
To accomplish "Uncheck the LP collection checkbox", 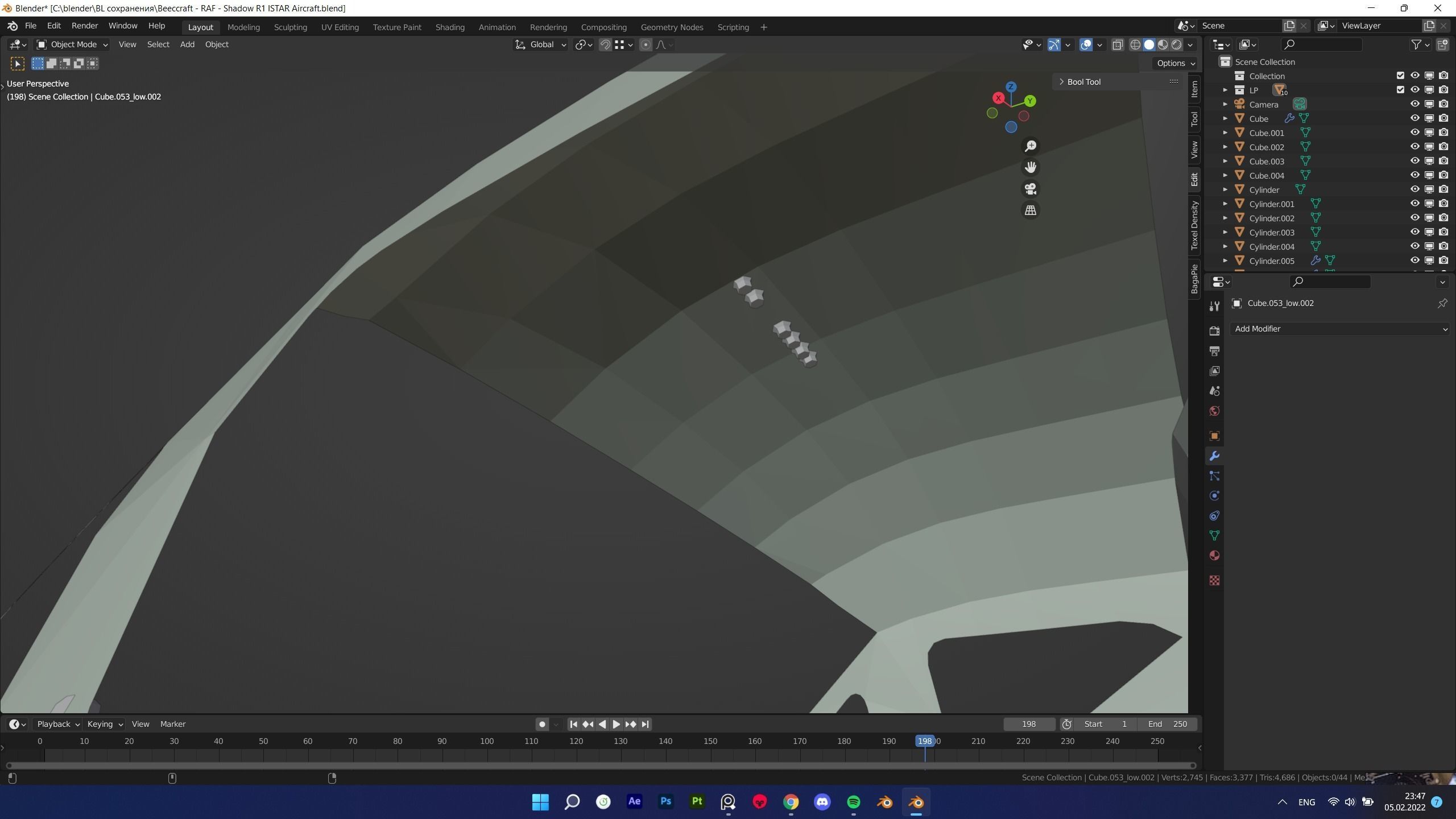I will point(1400,90).
